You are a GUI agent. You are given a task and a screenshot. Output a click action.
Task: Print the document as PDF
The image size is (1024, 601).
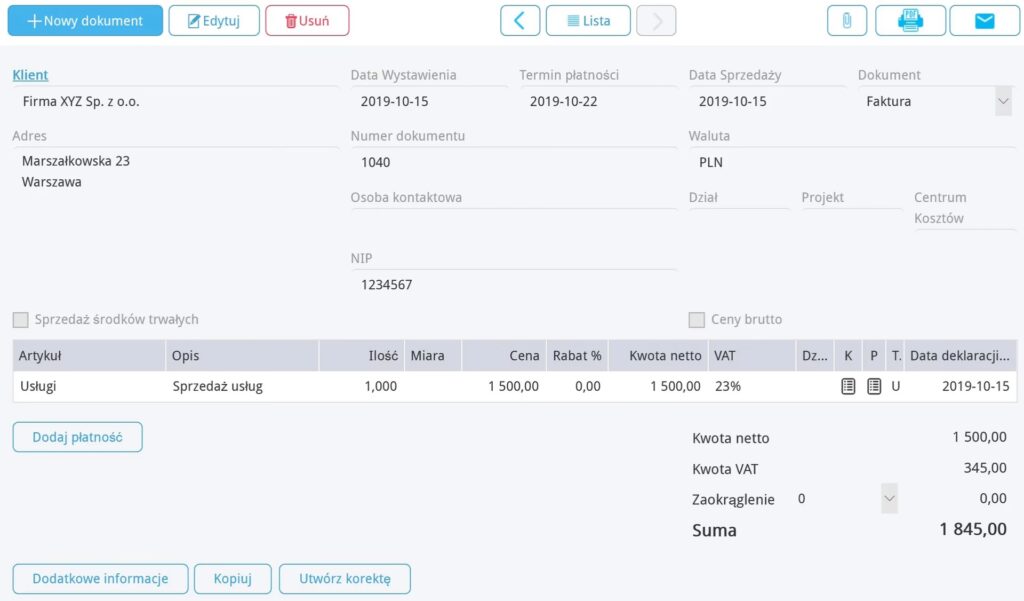tap(910, 20)
